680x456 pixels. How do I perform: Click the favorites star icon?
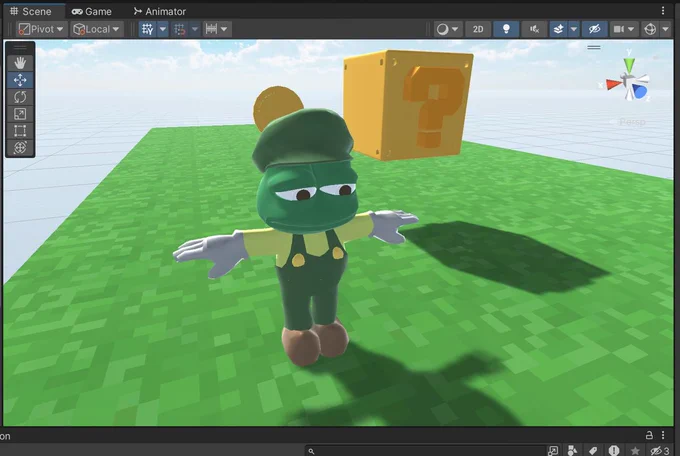click(635, 451)
